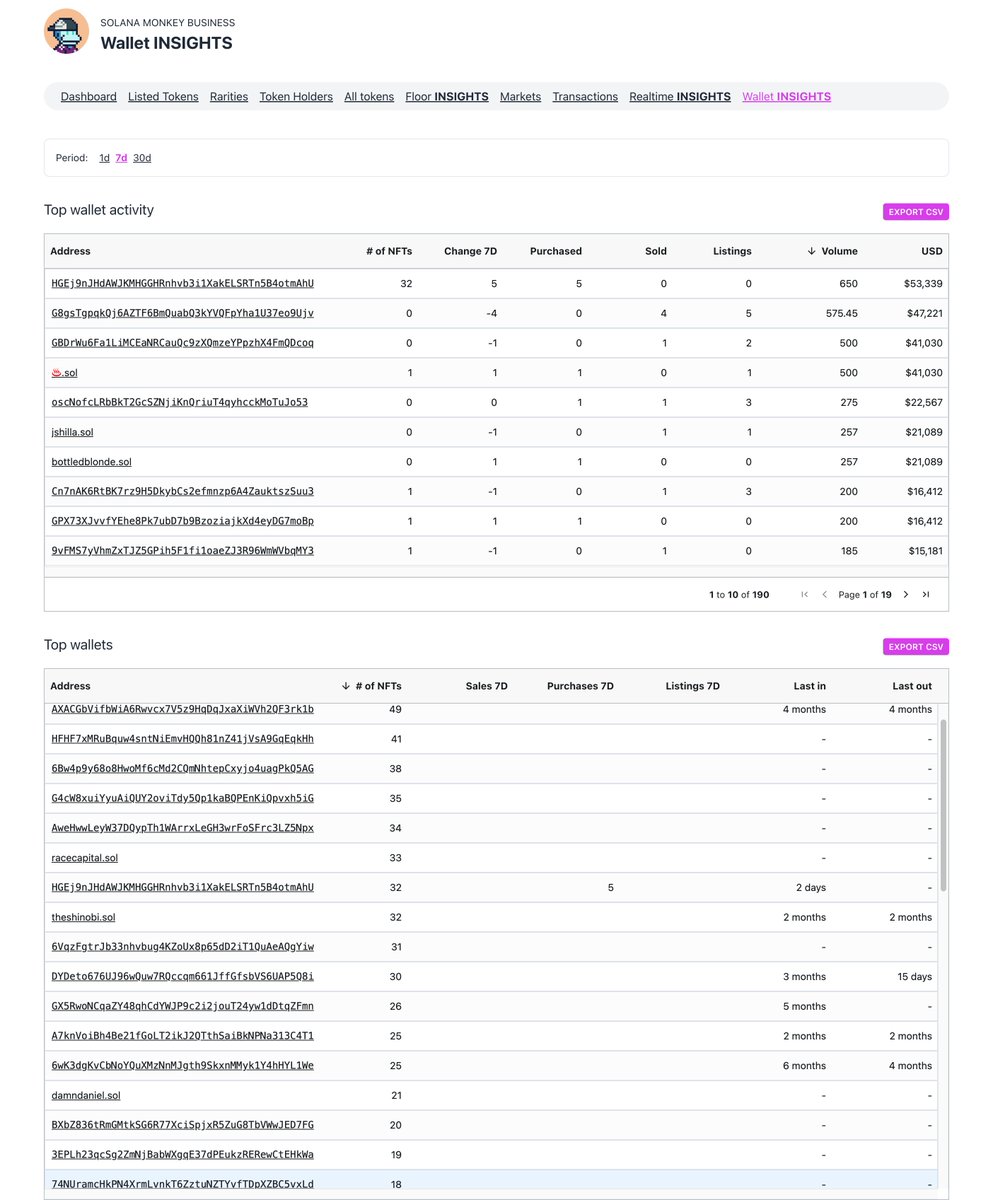
Task: Sort Top wallets by Purchases 7D
Action: [580, 686]
